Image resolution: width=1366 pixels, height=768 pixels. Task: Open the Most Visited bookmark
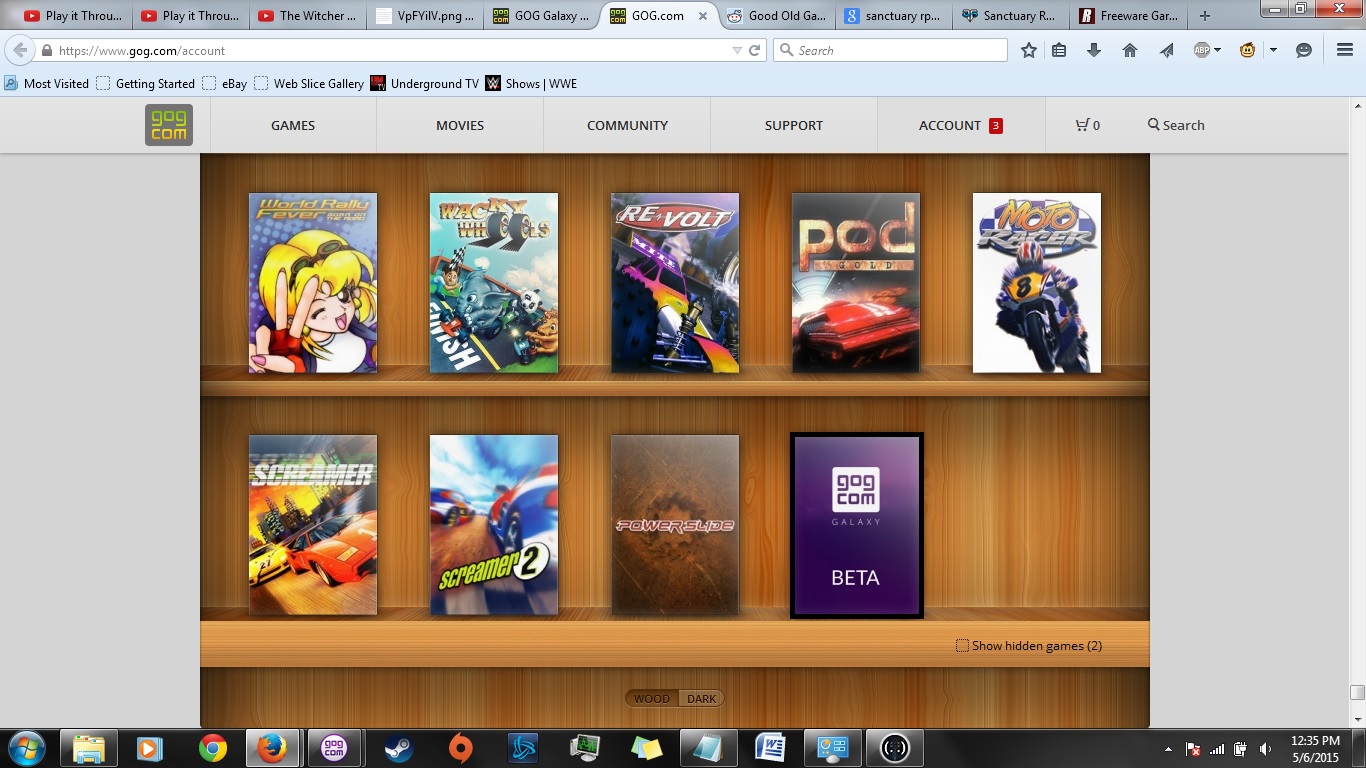[x=47, y=84]
